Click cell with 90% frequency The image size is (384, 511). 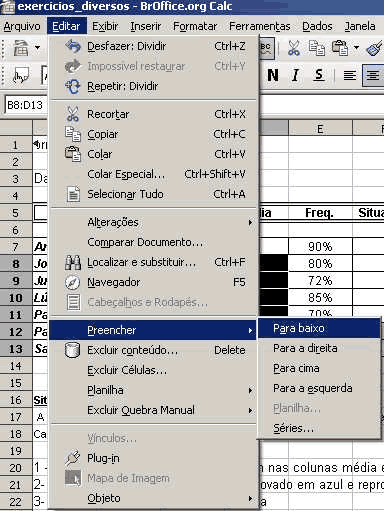[x=320, y=247]
